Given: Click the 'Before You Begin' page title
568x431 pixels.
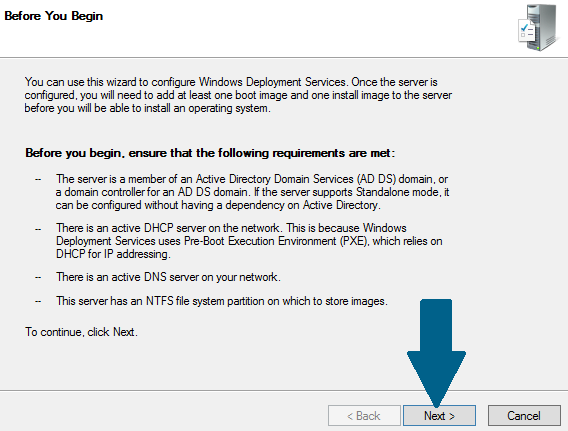Looking at the screenshot, I should point(54,16).
